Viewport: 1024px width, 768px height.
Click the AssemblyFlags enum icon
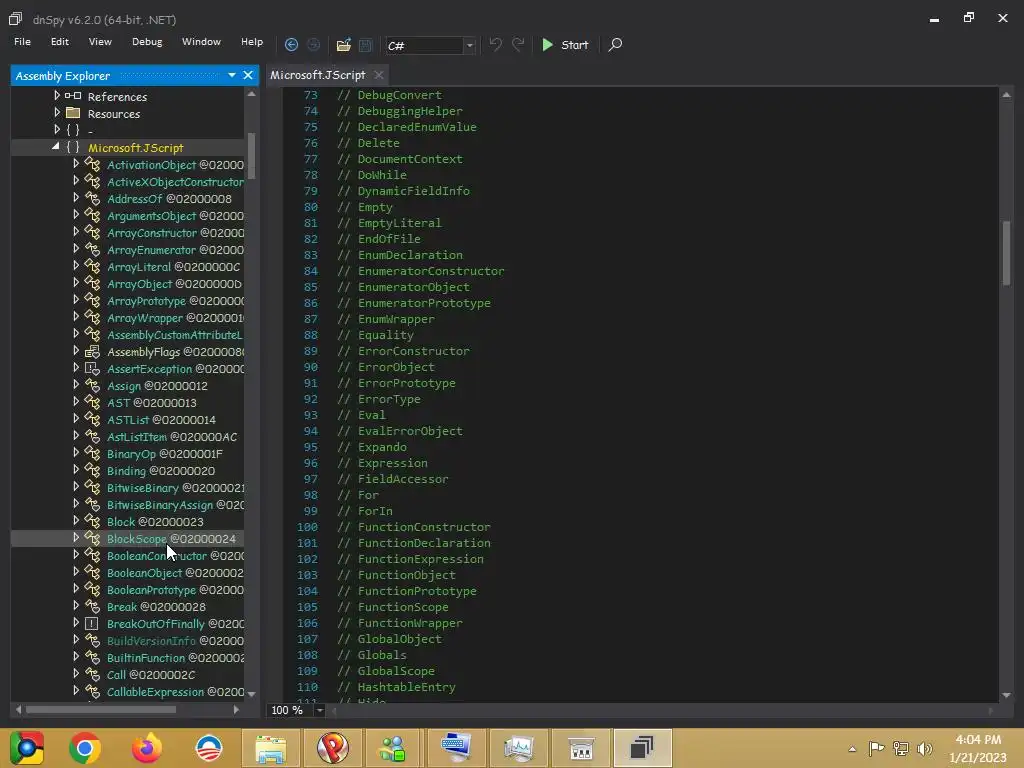pos(92,352)
